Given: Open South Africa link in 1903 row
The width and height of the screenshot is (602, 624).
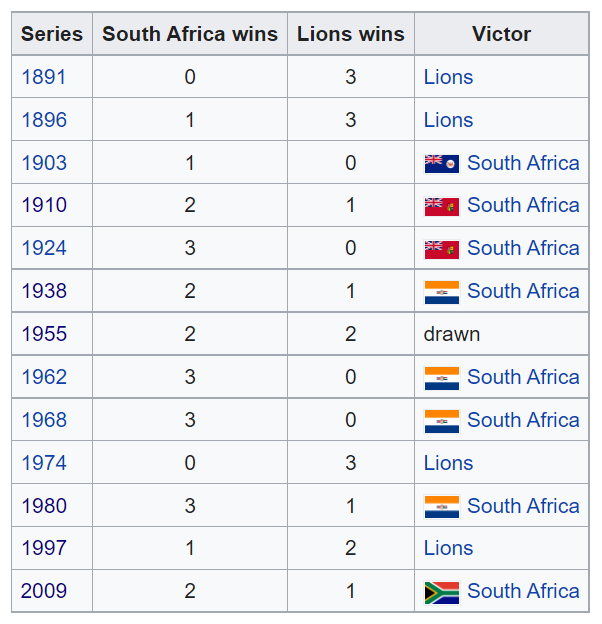Looking at the screenshot, I should click(x=523, y=163).
